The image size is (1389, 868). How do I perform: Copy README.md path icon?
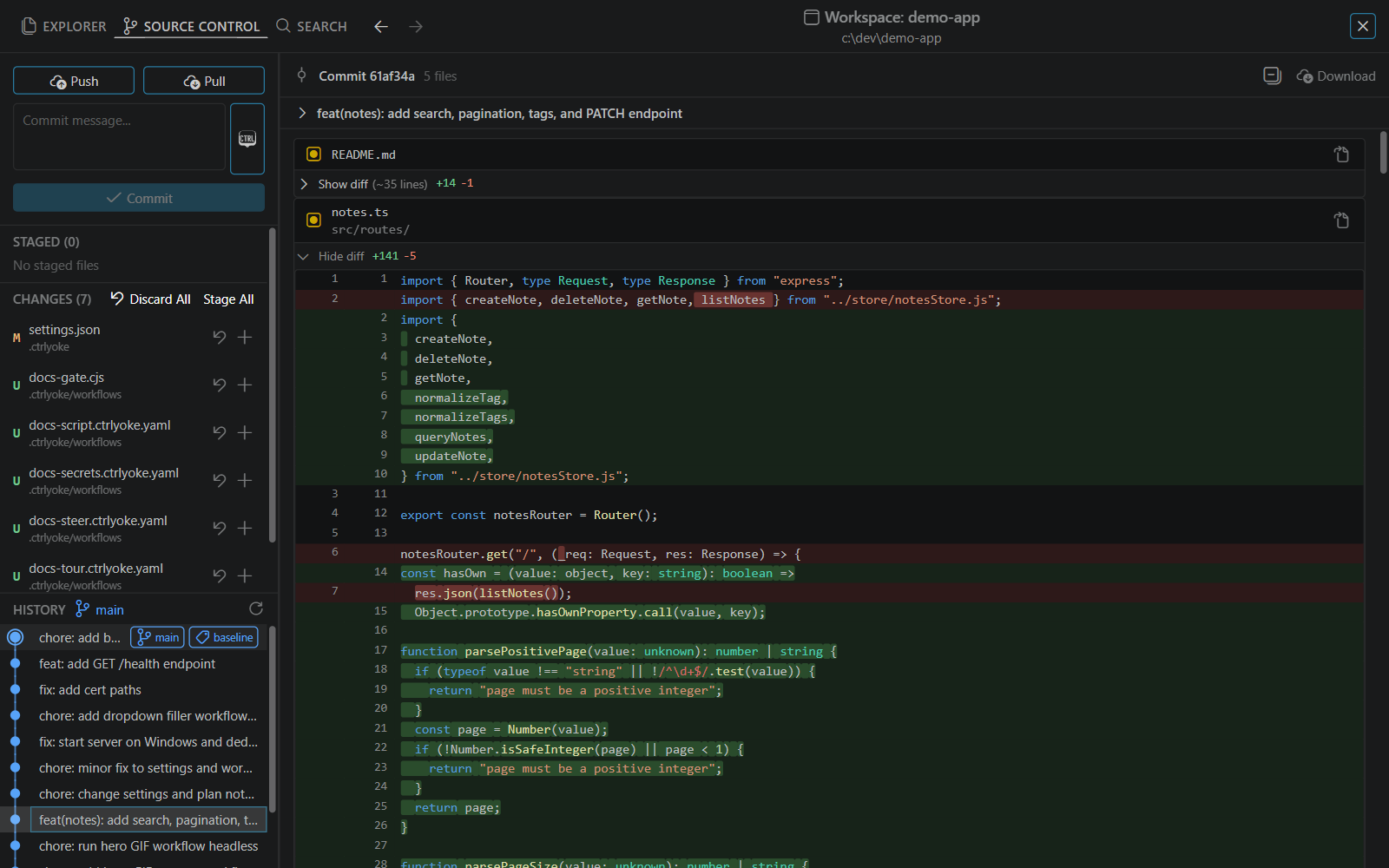tap(1341, 155)
